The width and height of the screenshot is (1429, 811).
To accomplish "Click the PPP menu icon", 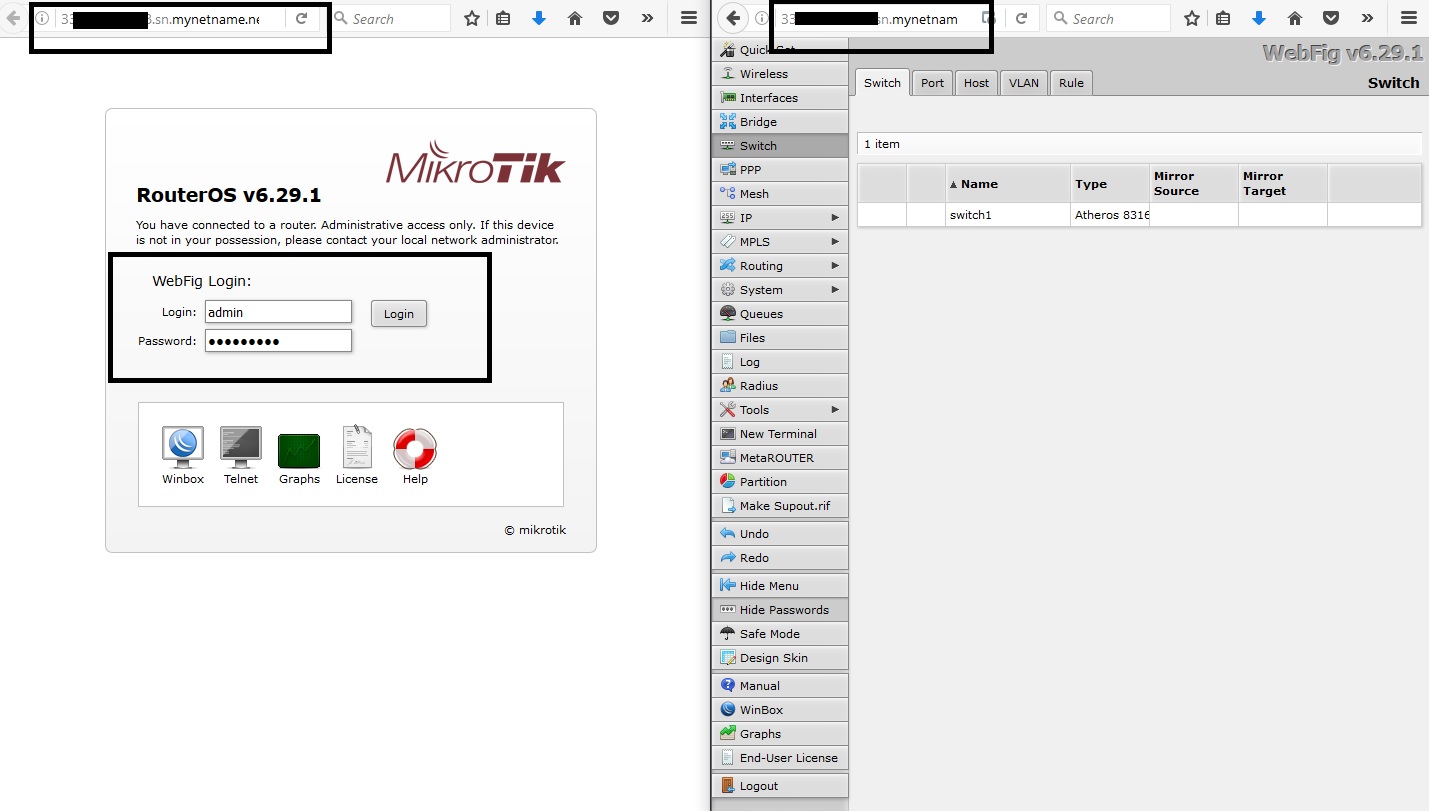I will coord(728,170).
